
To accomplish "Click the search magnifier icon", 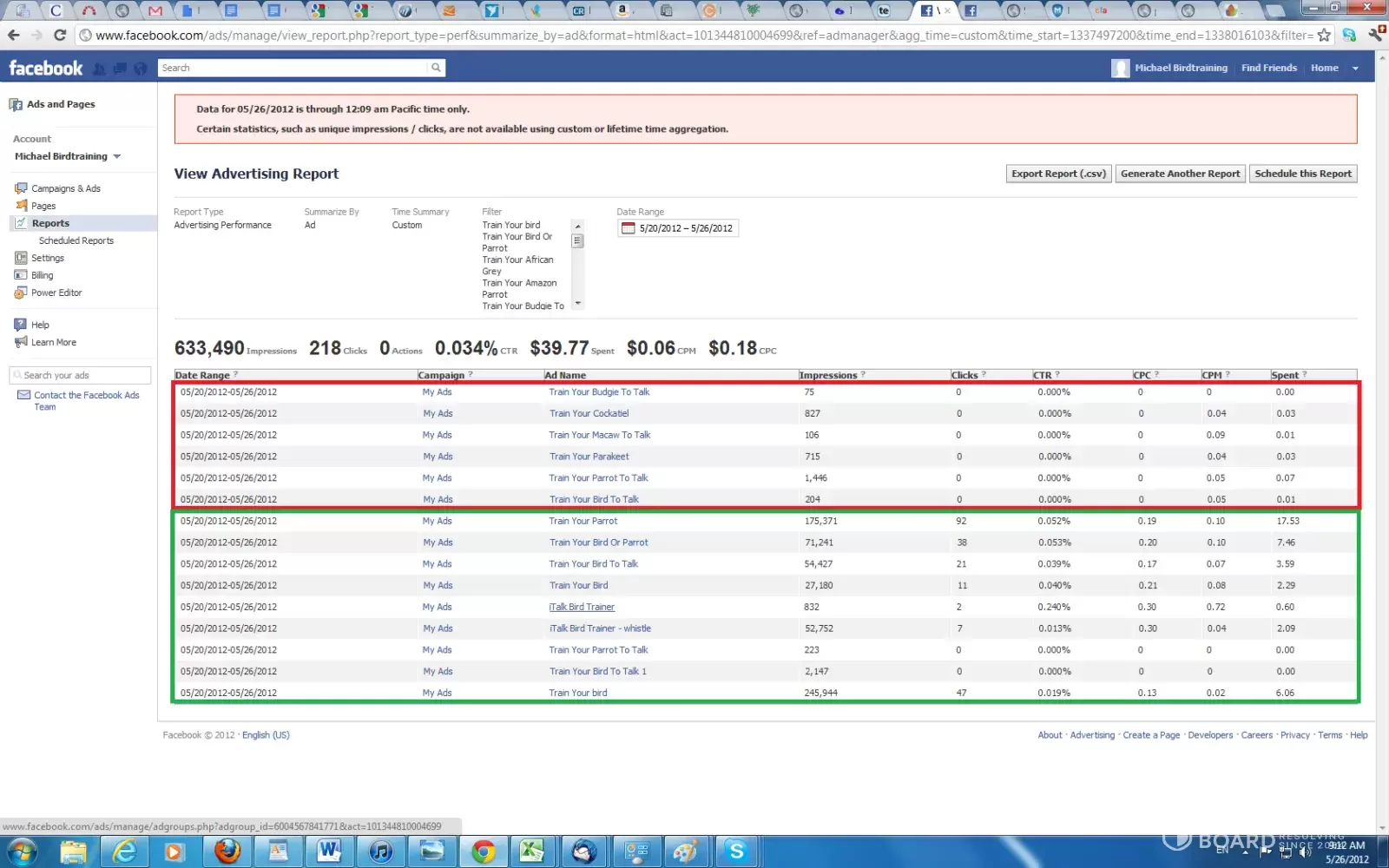I will pyautogui.click(x=436, y=68).
